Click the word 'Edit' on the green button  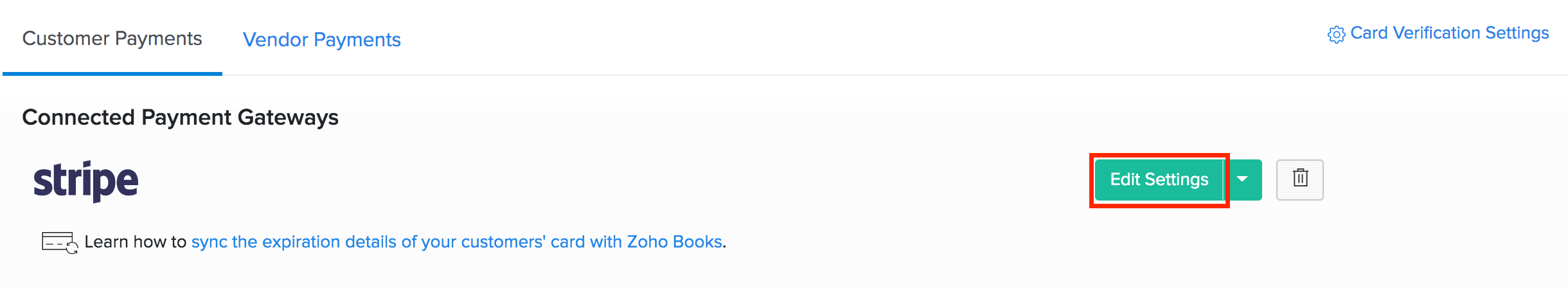point(1125,179)
